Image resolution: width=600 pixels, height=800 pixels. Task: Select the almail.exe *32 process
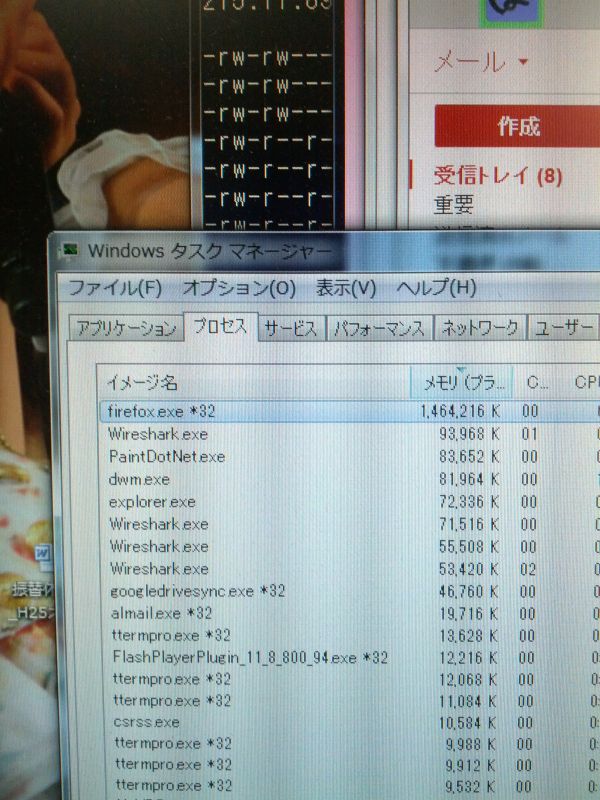(x=349, y=613)
